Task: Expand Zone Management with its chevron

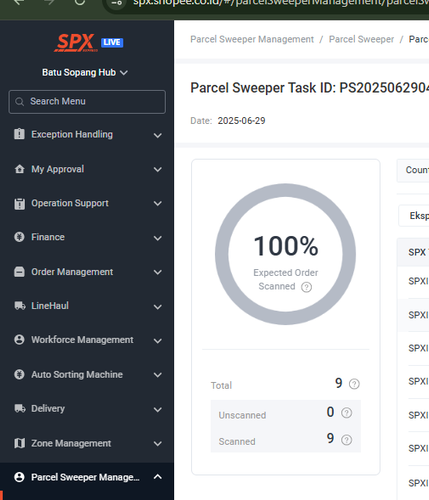Action: pyautogui.click(x=158, y=443)
